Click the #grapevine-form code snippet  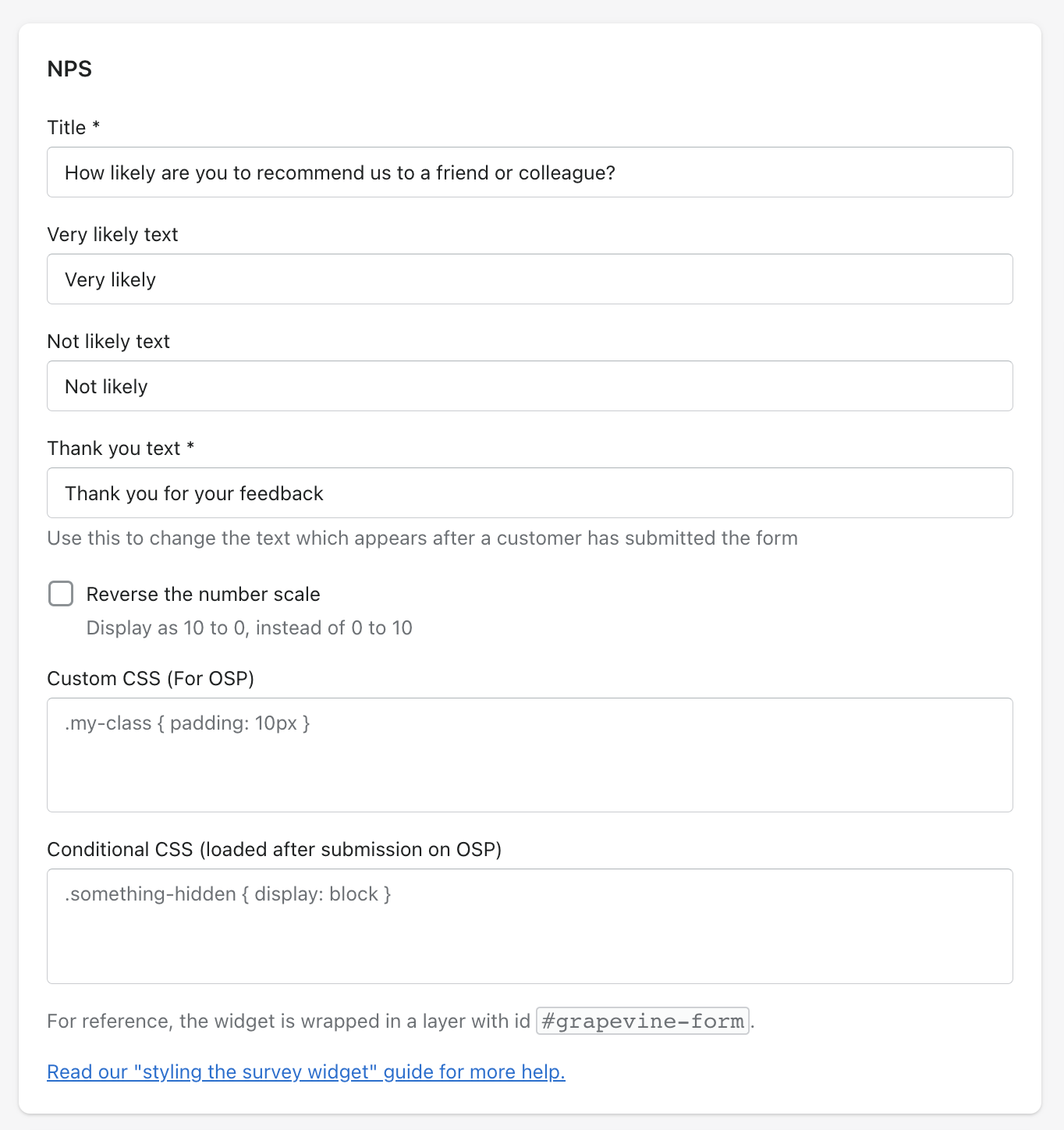[643, 1021]
